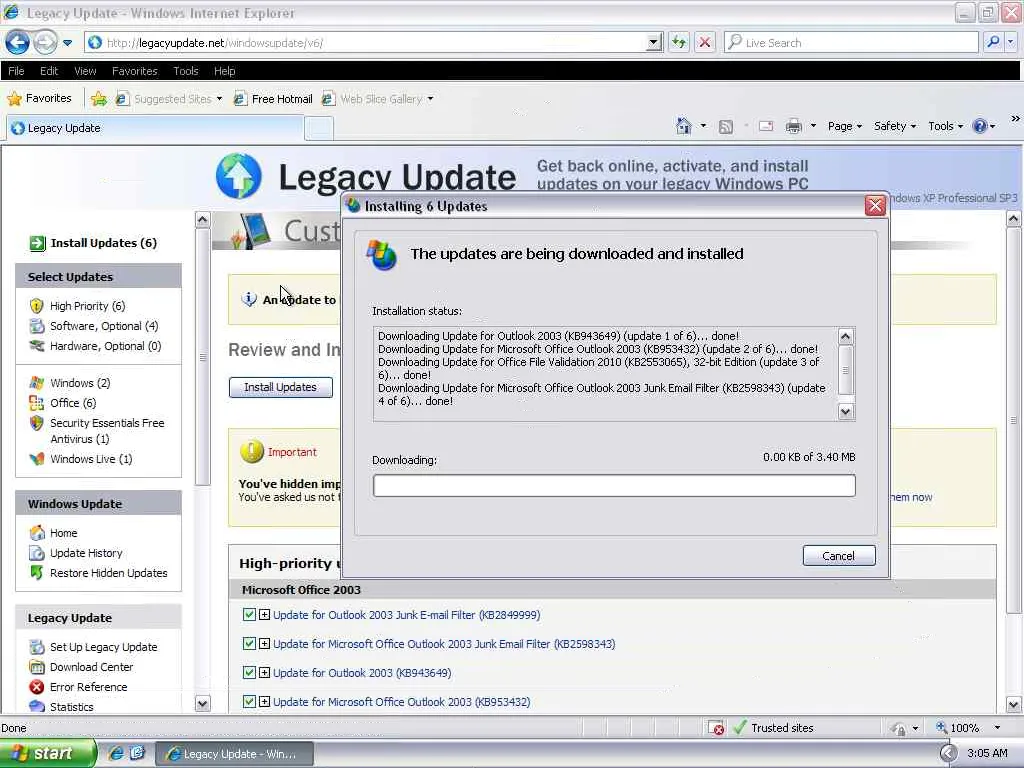
Task: Click the Read Mail icon
Action: [x=766, y=126]
